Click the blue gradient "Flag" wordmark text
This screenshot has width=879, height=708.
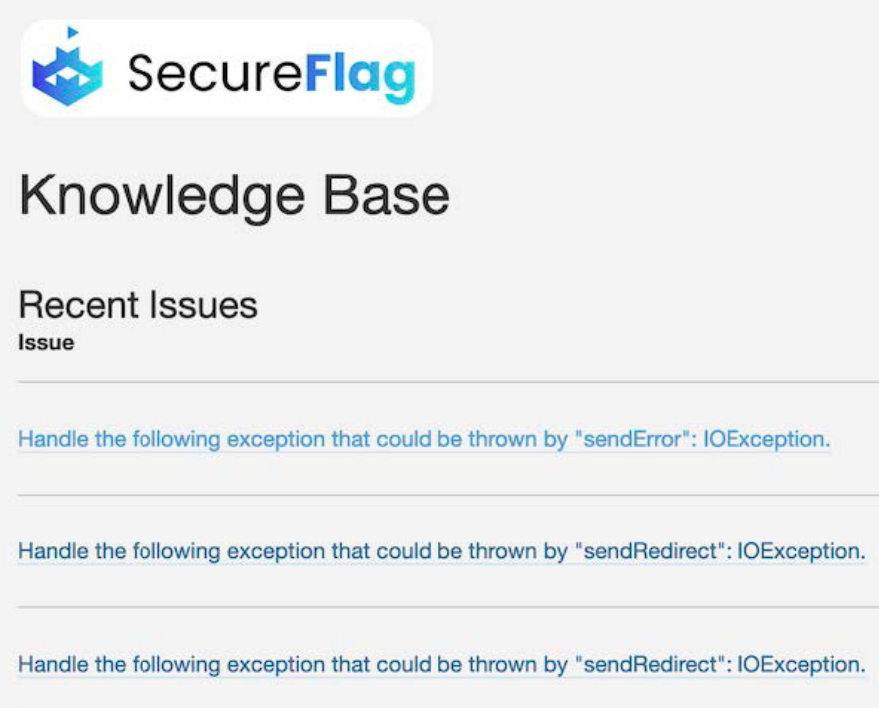pyautogui.click(x=360, y=77)
